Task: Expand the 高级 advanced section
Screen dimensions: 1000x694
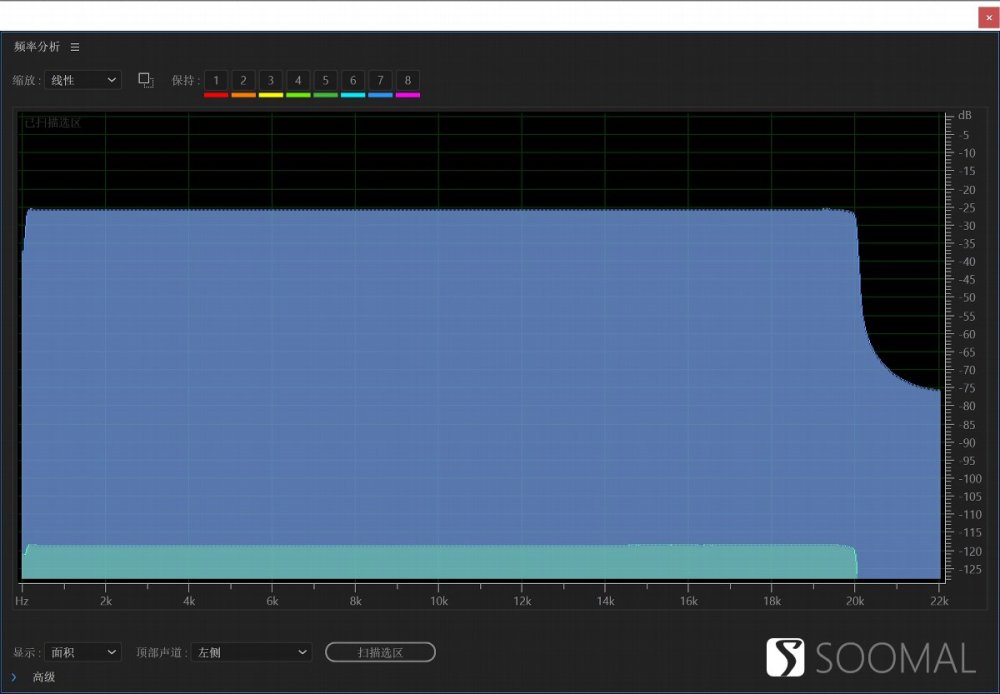Action: pos(14,677)
